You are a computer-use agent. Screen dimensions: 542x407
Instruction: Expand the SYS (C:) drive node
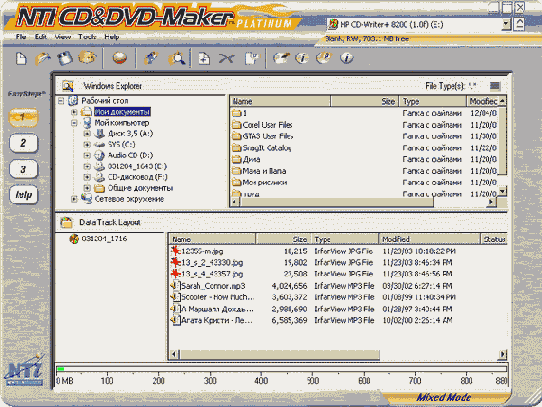pos(87,145)
